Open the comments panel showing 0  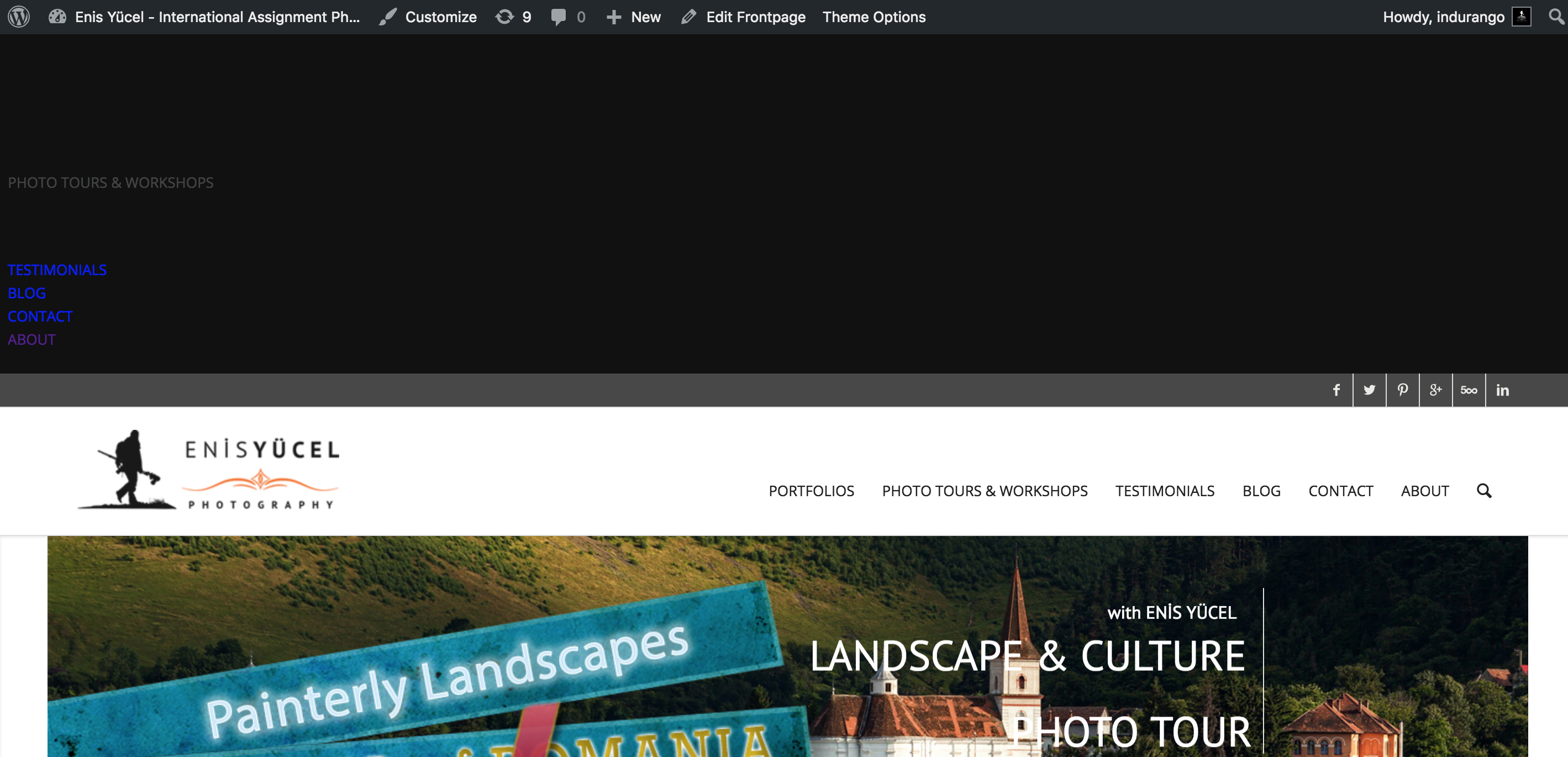click(567, 17)
